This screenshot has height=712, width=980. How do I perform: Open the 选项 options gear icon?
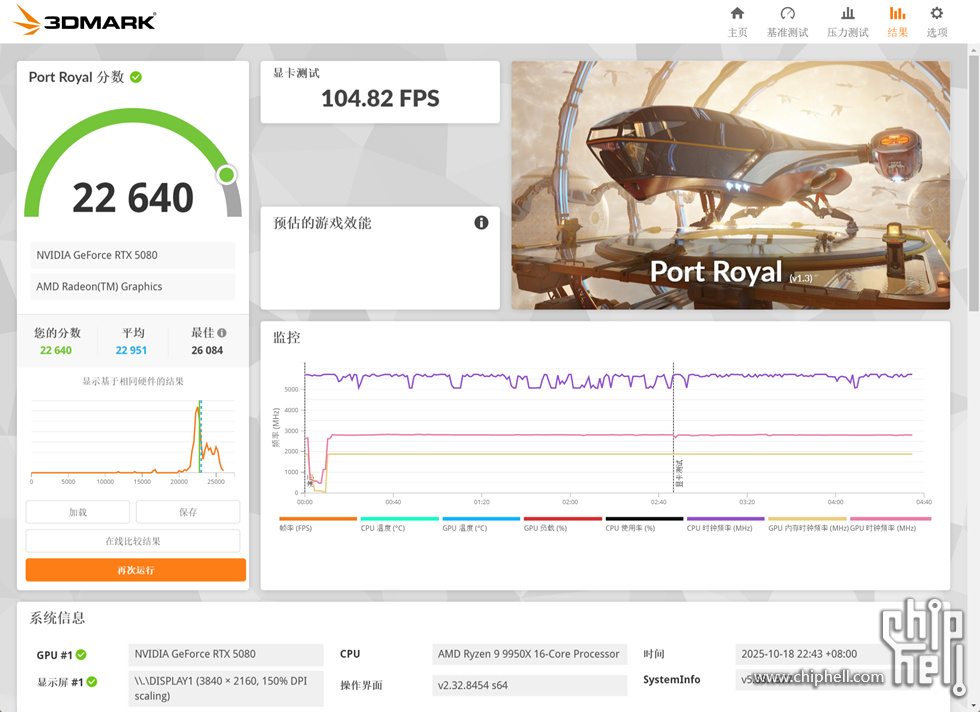936,14
